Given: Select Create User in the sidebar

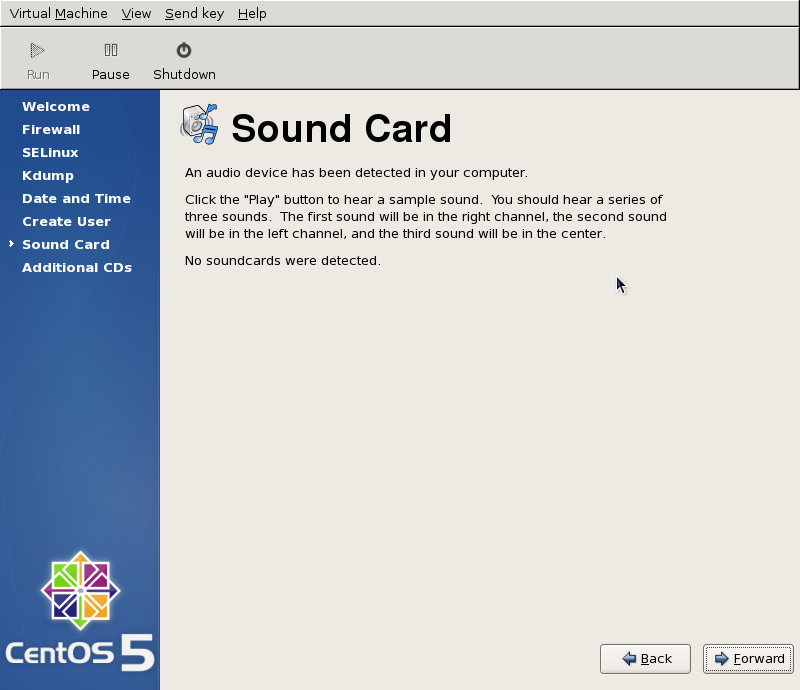Looking at the screenshot, I should point(66,221).
